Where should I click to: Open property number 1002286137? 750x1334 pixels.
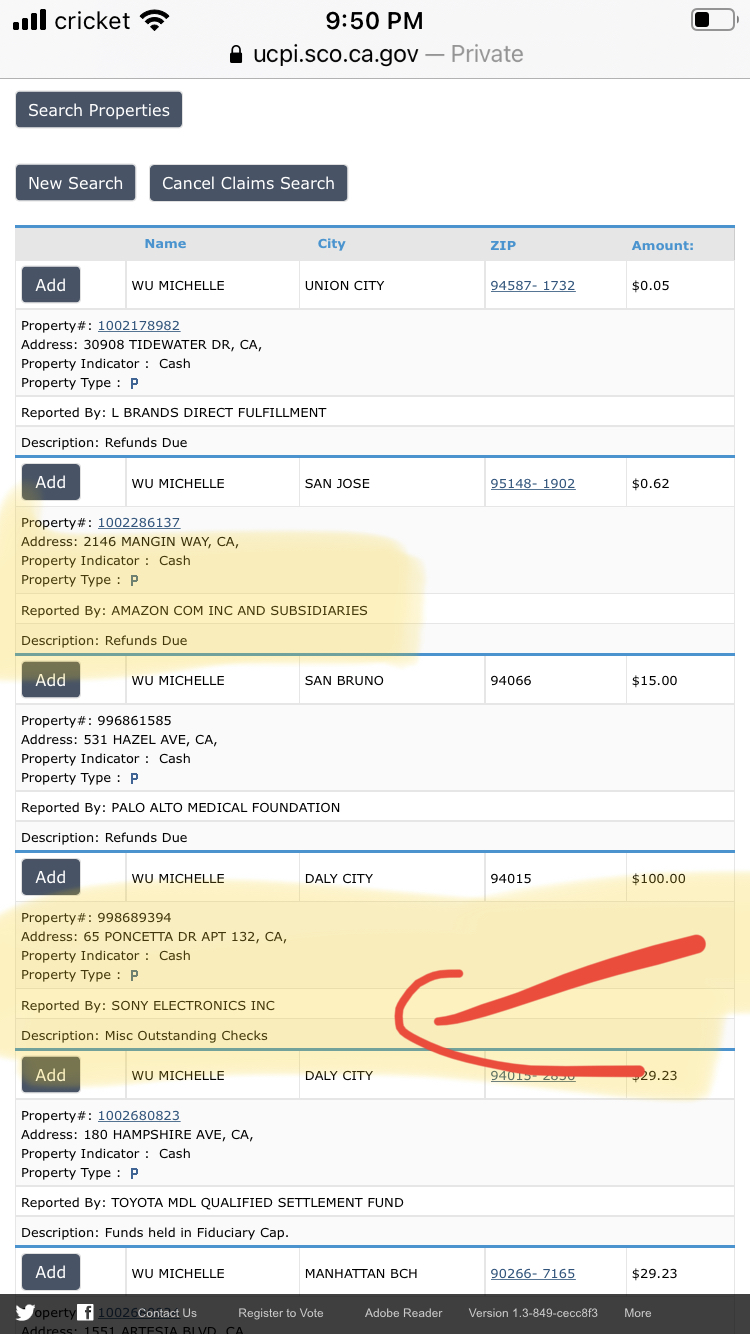[x=138, y=522]
